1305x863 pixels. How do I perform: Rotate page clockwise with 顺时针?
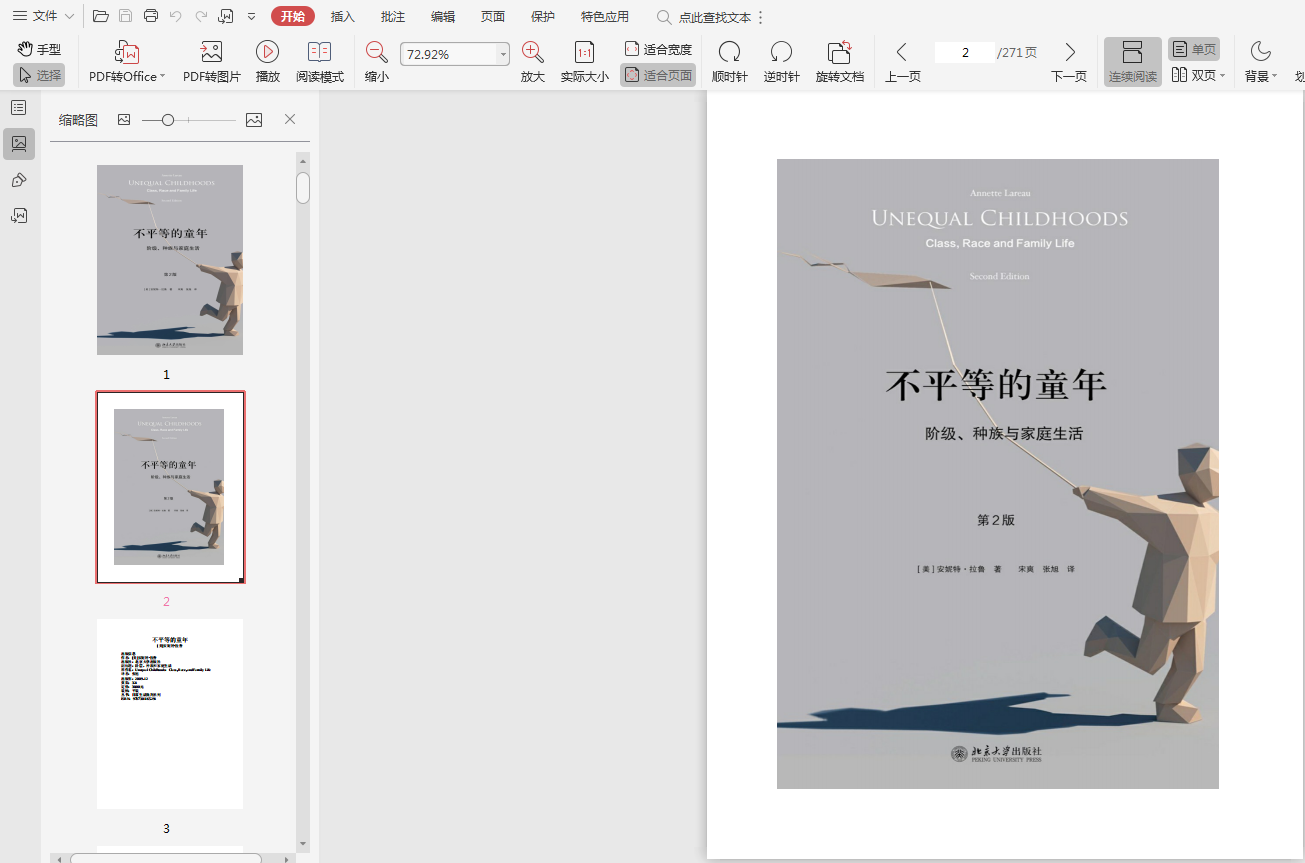coord(729,53)
